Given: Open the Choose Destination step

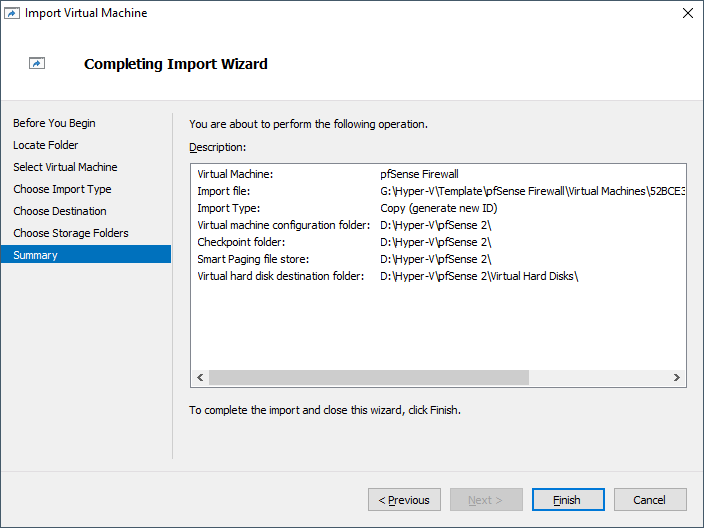Looking at the screenshot, I should pyautogui.click(x=60, y=211).
